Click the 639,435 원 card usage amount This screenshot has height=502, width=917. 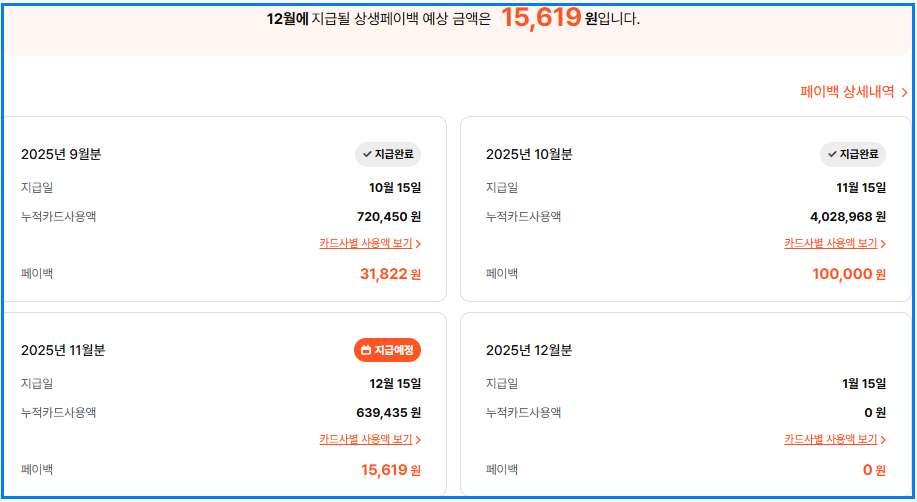[388, 412]
